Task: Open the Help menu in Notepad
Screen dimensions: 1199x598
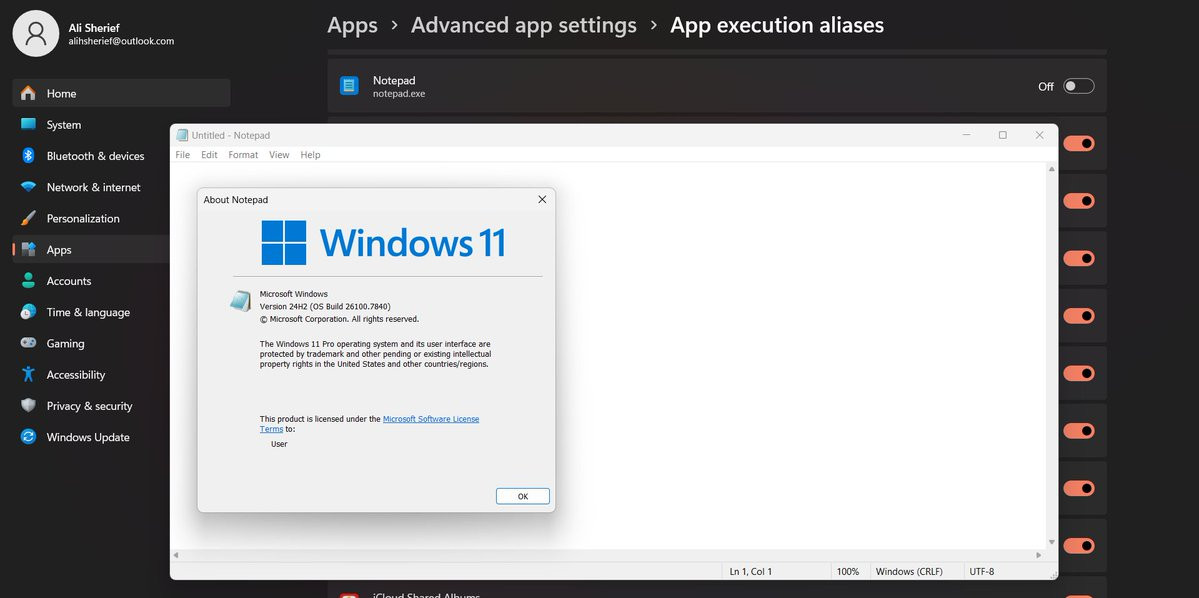Action: pyautogui.click(x=310, y=154)
